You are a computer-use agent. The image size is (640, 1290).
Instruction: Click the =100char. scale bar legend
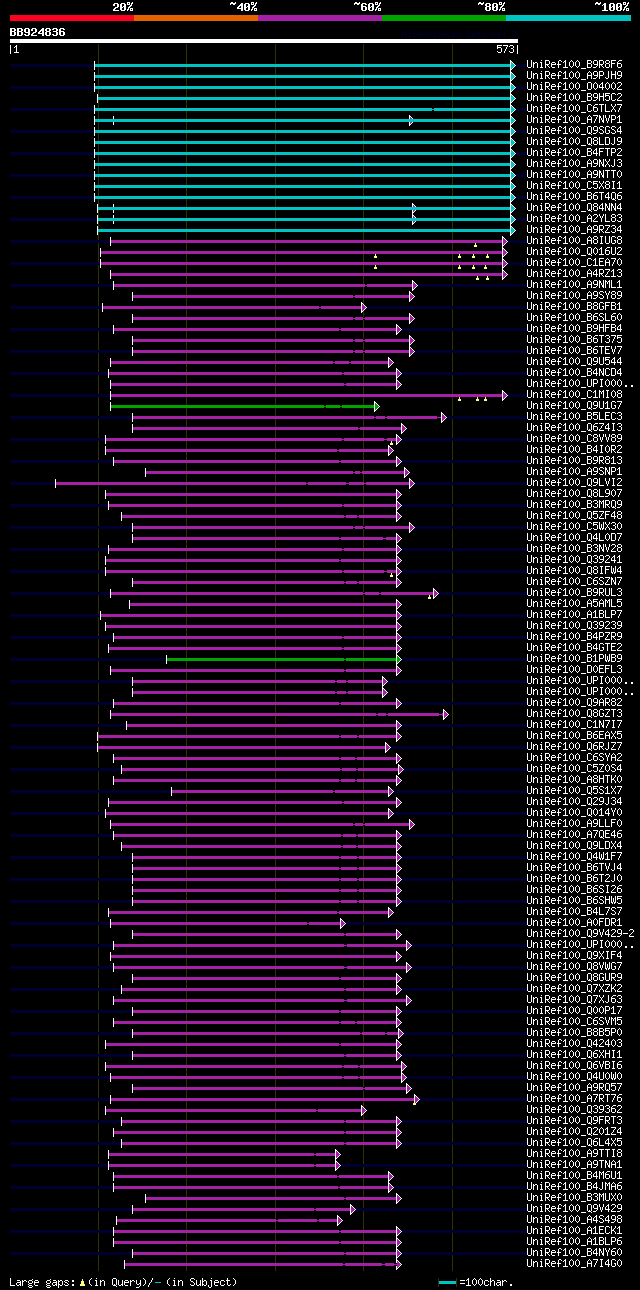tap(475, 1282)
